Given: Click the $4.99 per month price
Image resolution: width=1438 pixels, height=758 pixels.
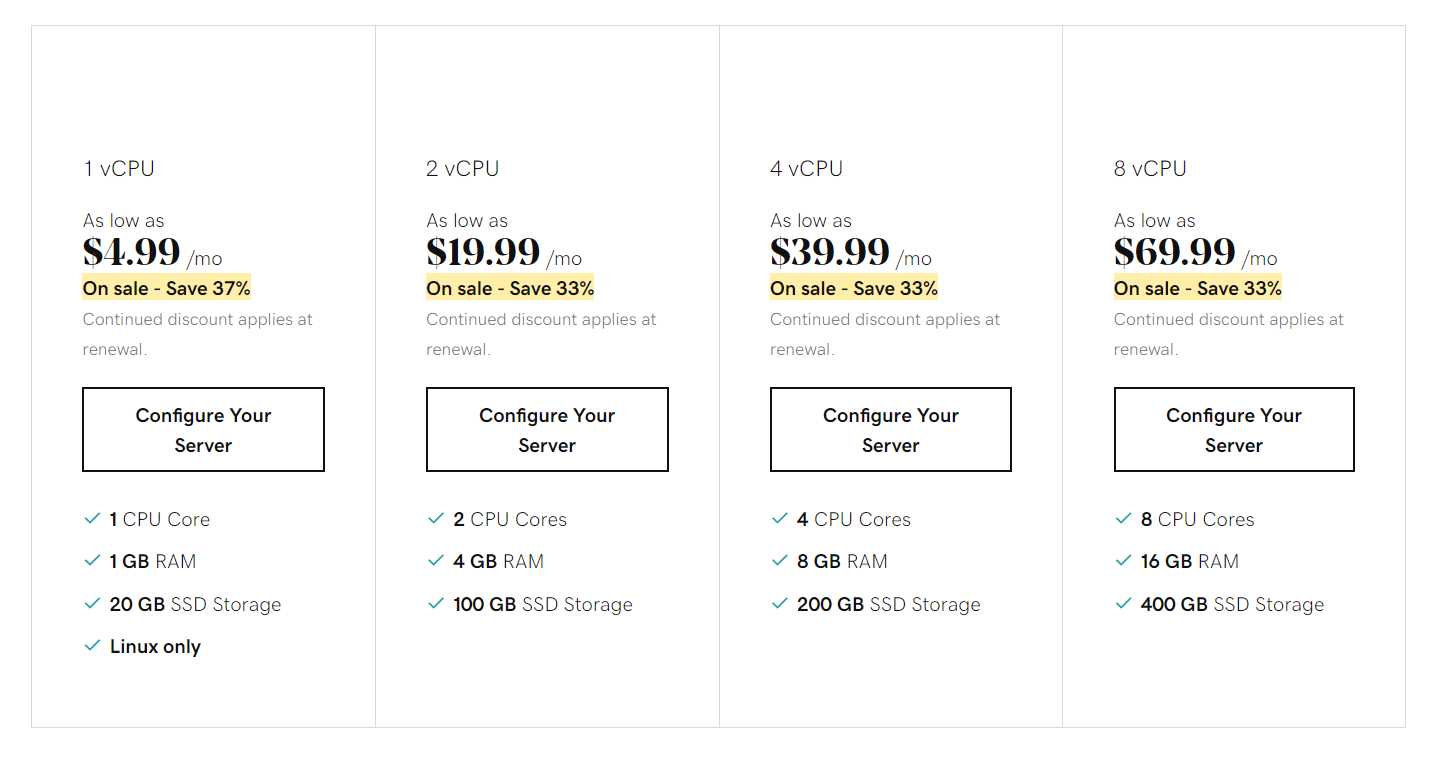Looking at the screenshot, I should 152,252.
